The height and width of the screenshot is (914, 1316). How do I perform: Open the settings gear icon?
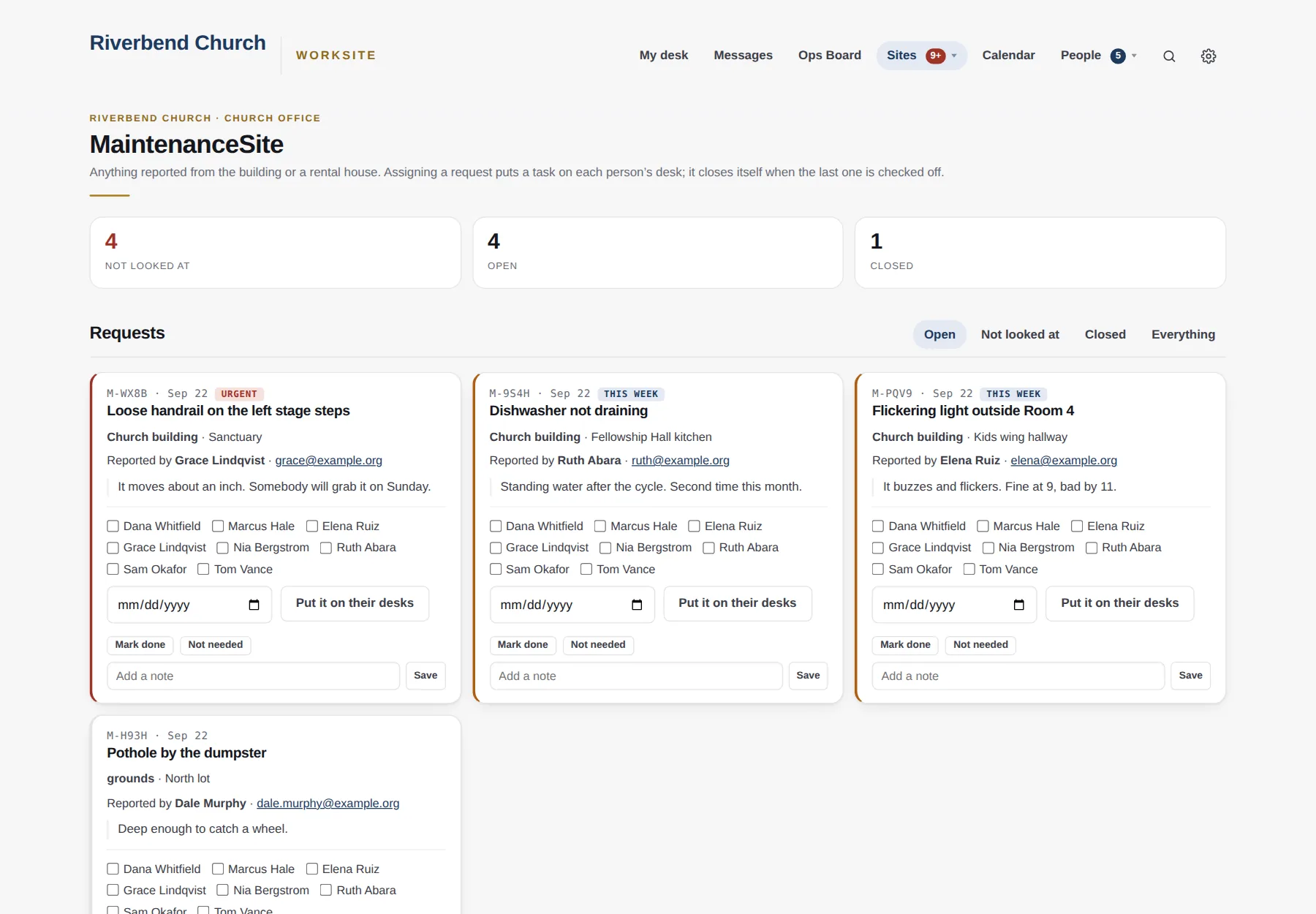1209,56
